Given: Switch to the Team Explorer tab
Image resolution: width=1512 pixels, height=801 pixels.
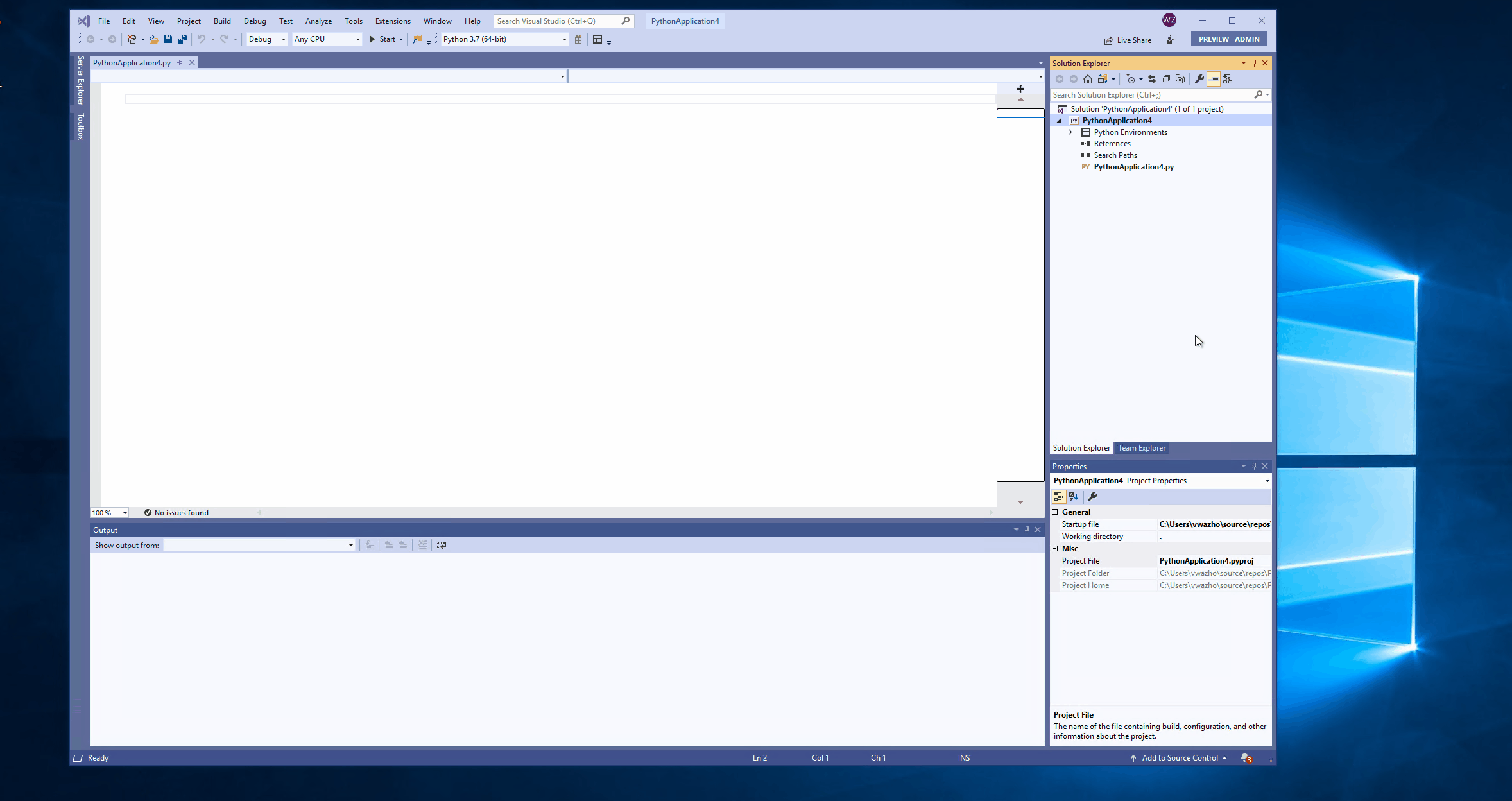Looking at the screenshot, I should 1141,447.
